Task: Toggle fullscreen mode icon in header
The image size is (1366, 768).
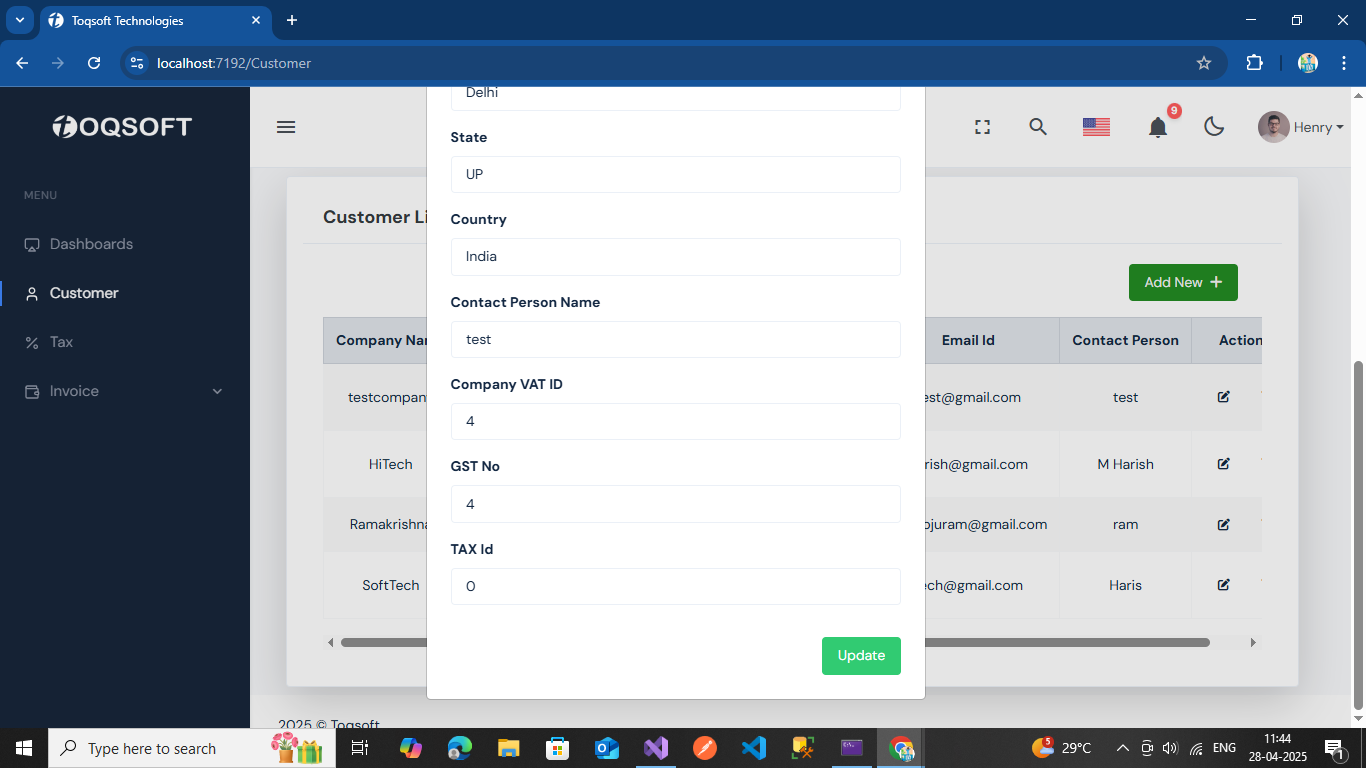Action: [982, 127]
